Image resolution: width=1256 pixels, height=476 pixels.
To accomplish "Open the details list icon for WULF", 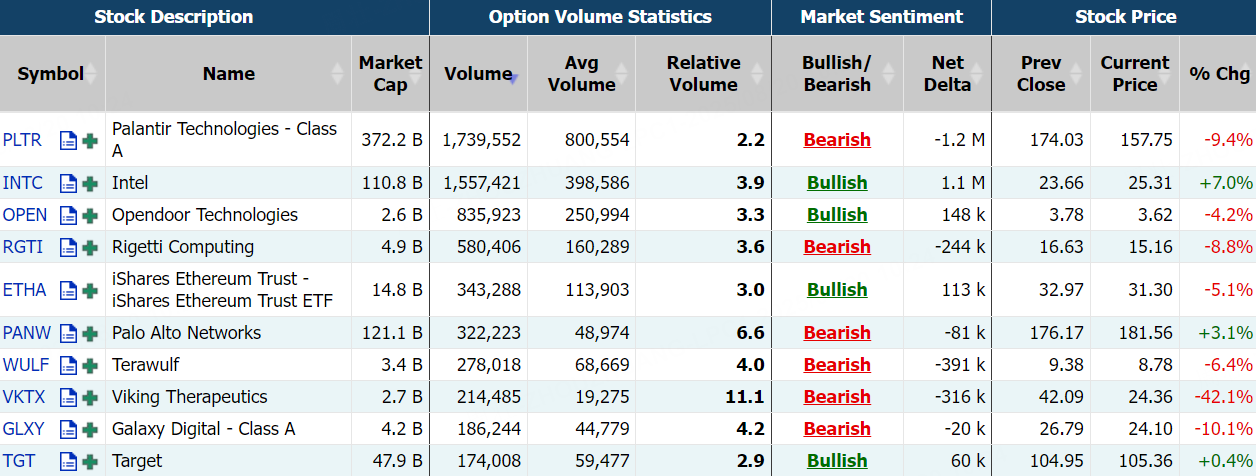I will click(68, 366).
